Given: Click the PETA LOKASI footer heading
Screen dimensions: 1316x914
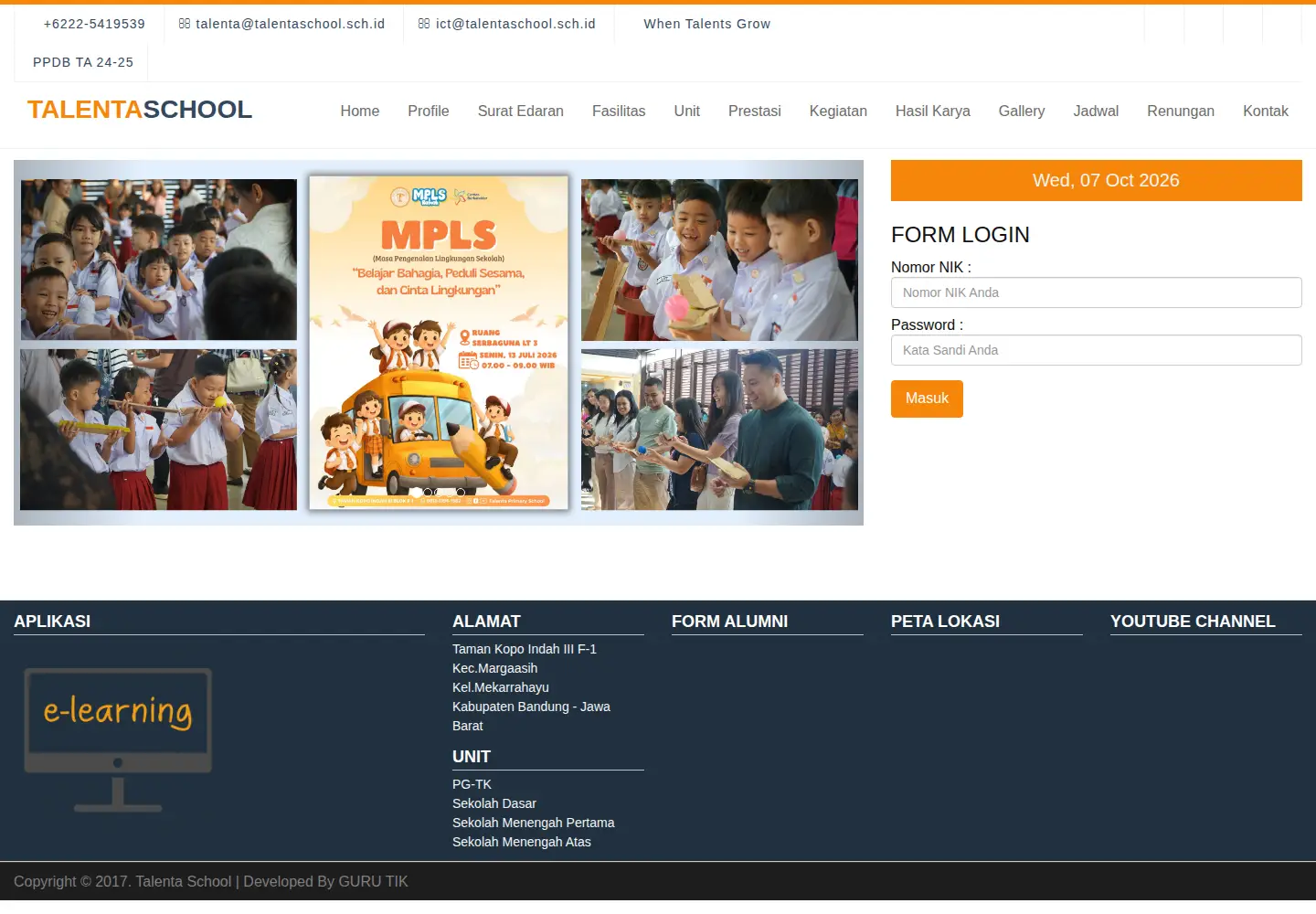Looking at the screenshot, I should [946, 622].
